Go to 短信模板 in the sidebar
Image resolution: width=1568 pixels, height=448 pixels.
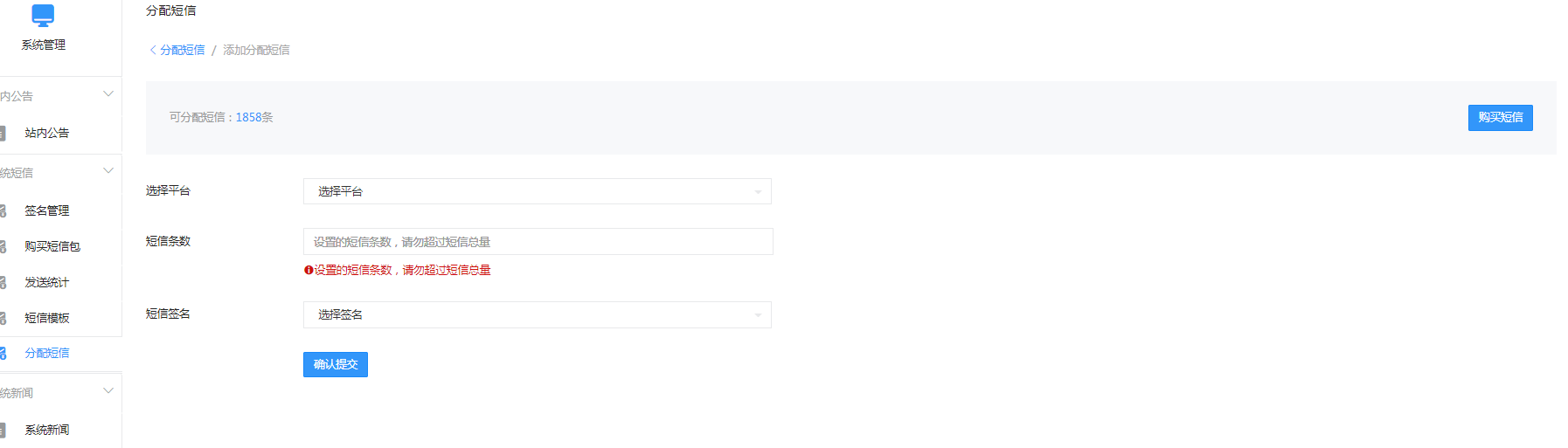tap(47, 318)
